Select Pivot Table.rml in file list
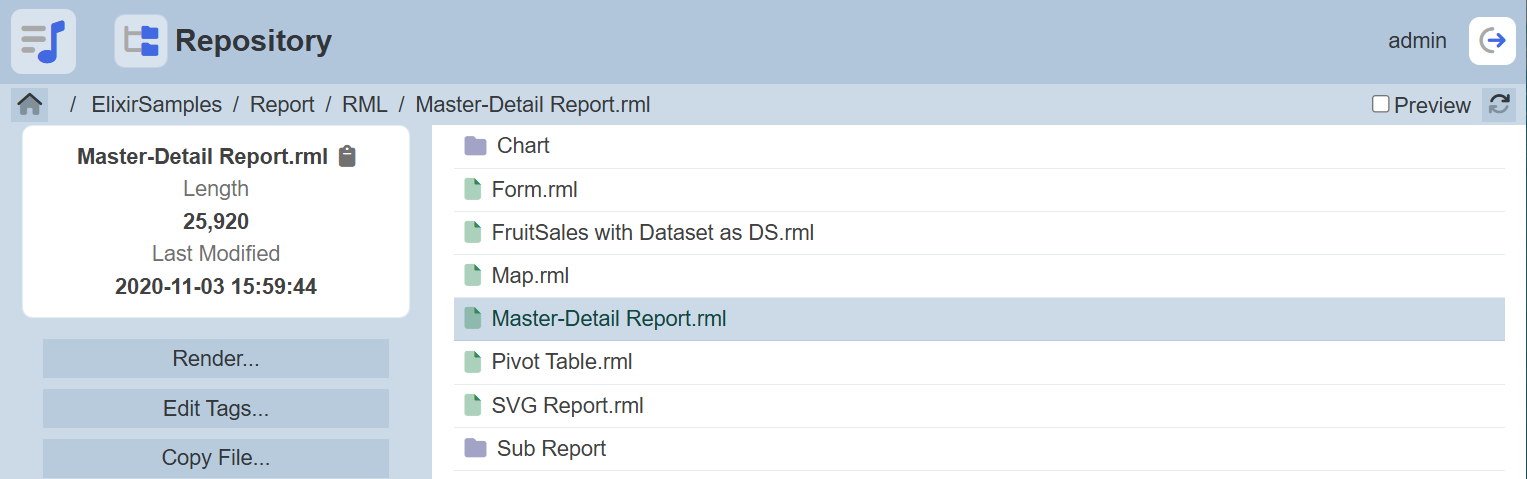Viewport: 1527px width, 479px height. click(562, 362)
